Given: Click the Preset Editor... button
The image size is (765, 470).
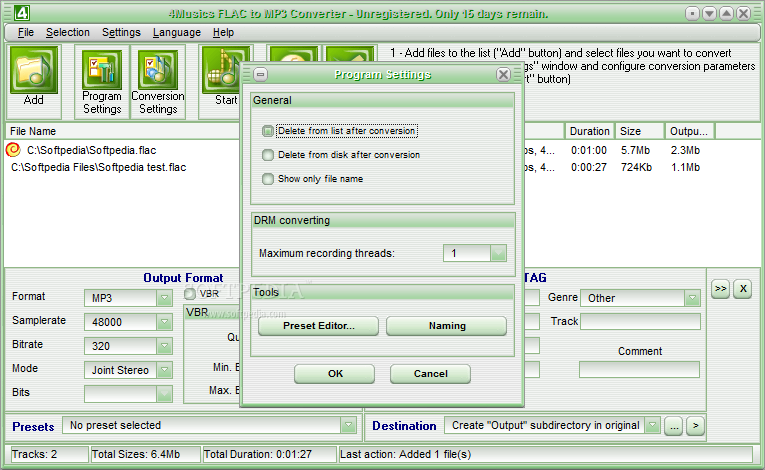Looking at the screenshot, I should coord(318,326).
